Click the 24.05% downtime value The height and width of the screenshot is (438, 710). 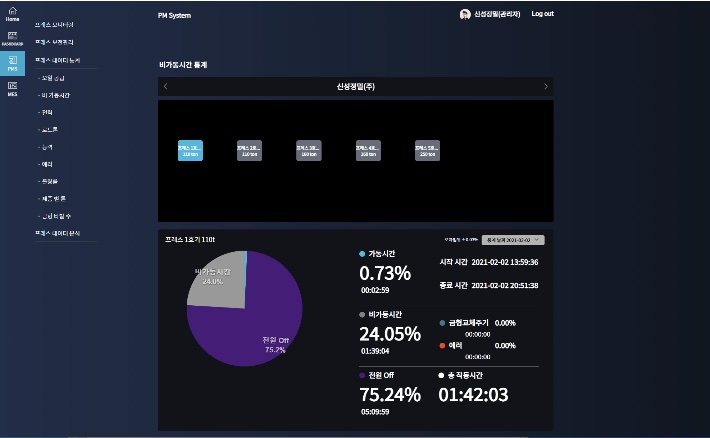pyautogui.click(x=390, y=334)
